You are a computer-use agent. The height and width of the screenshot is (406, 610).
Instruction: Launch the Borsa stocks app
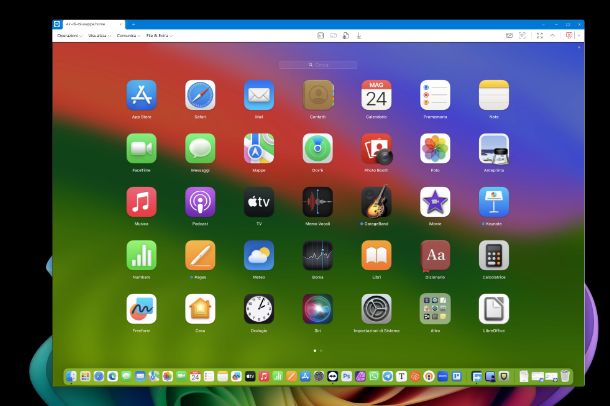click(x=317, y=255)
